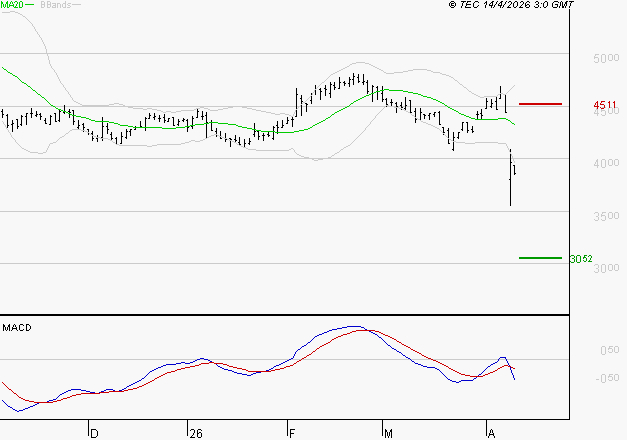Select the green 3052 support line
The width and height of the screenshot is (627, 440).
pyautogui.click(x=541, y=258)
